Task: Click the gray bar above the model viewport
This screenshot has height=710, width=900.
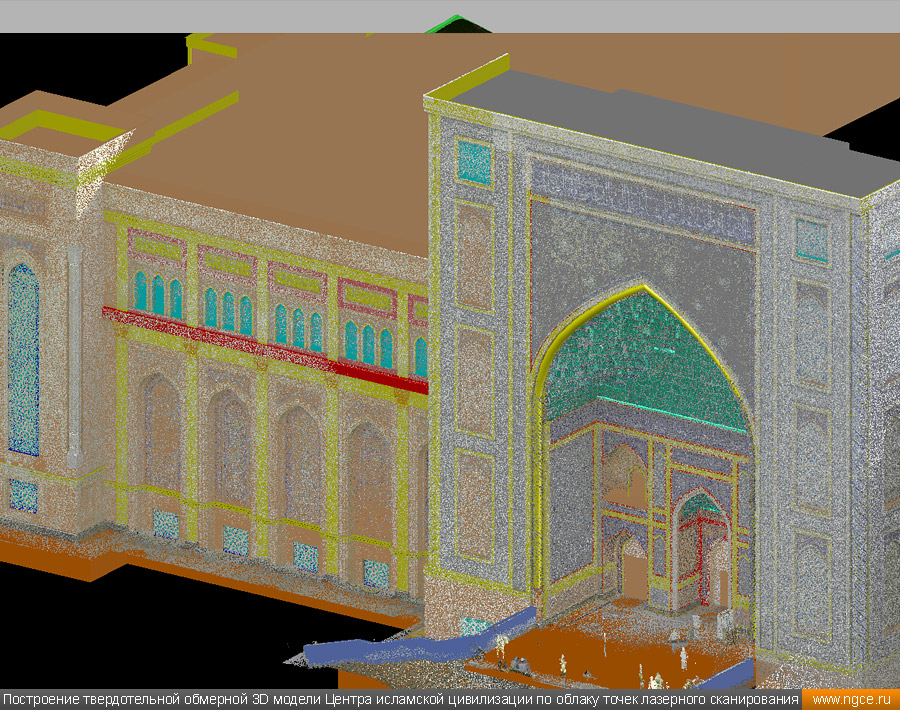Action: pos(450,15)
